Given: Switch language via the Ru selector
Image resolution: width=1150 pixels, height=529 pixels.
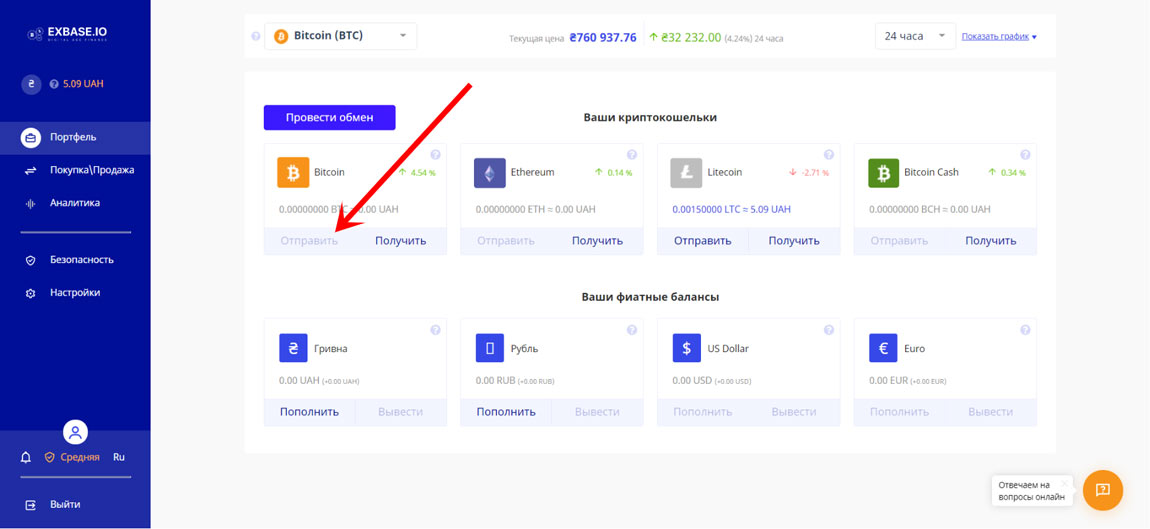Looking at the screenshot, I should (x=119, y=457).
